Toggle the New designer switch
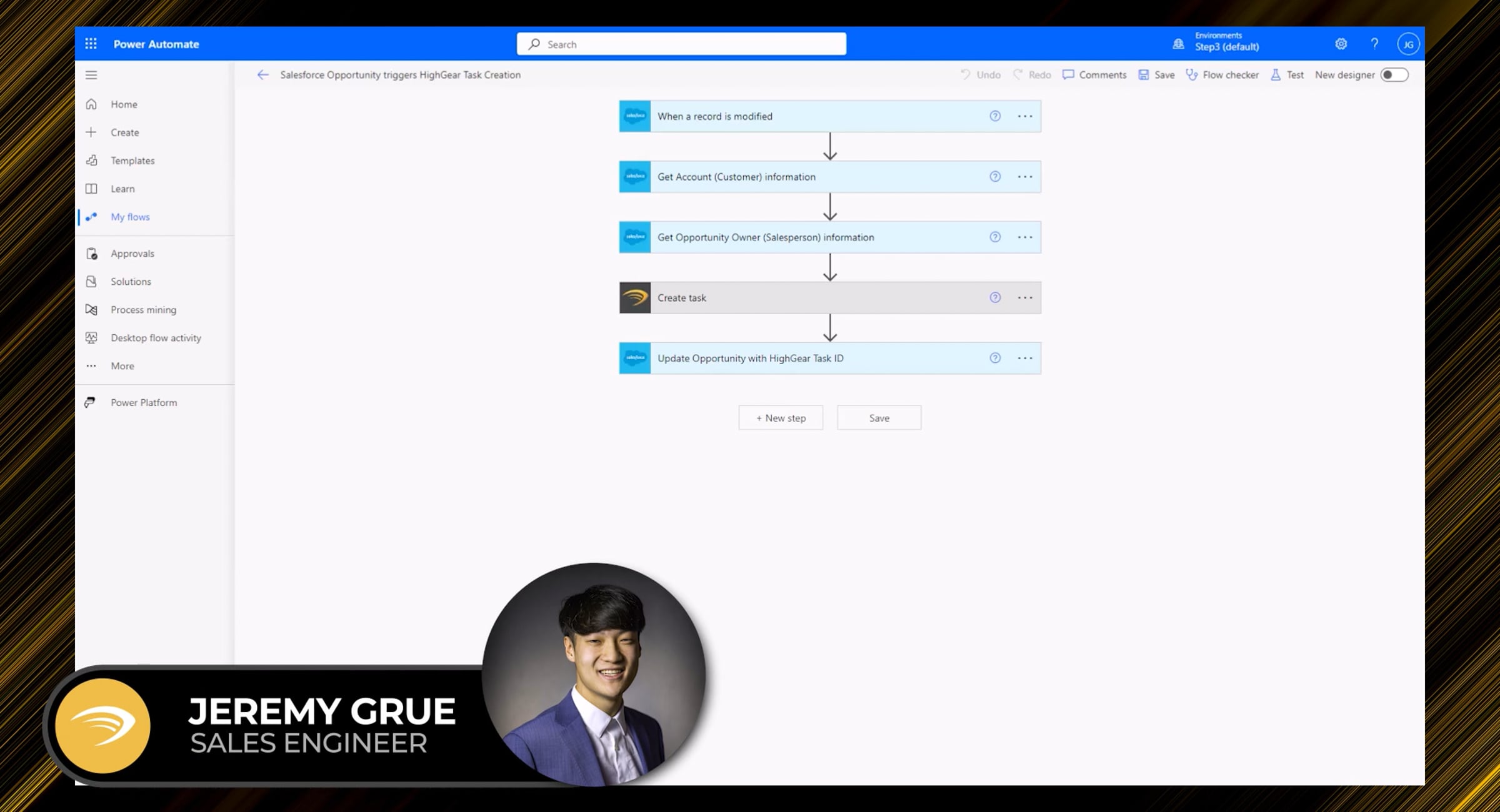 click(x=1394, y=75)
